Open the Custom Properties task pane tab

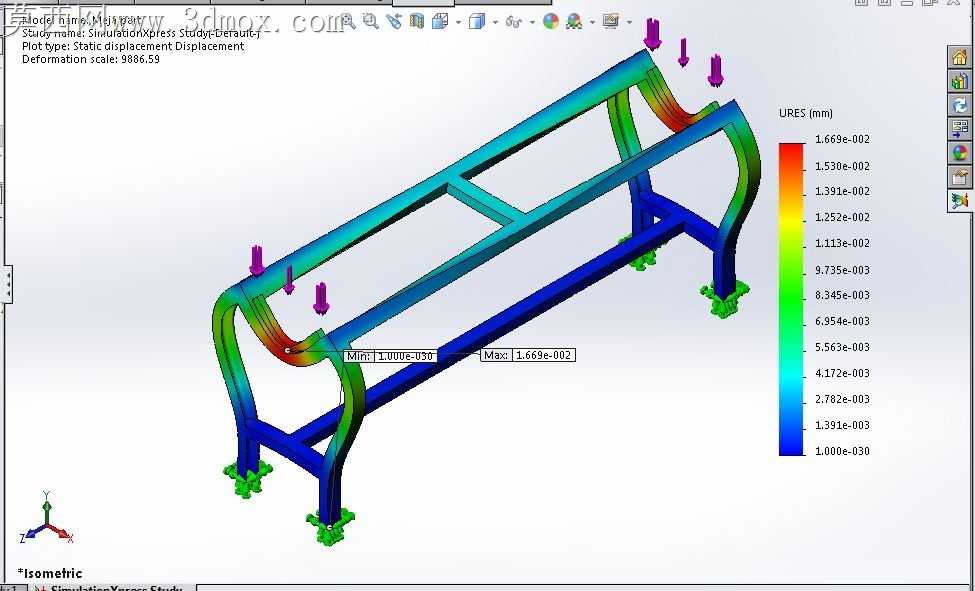coord(959,177)
